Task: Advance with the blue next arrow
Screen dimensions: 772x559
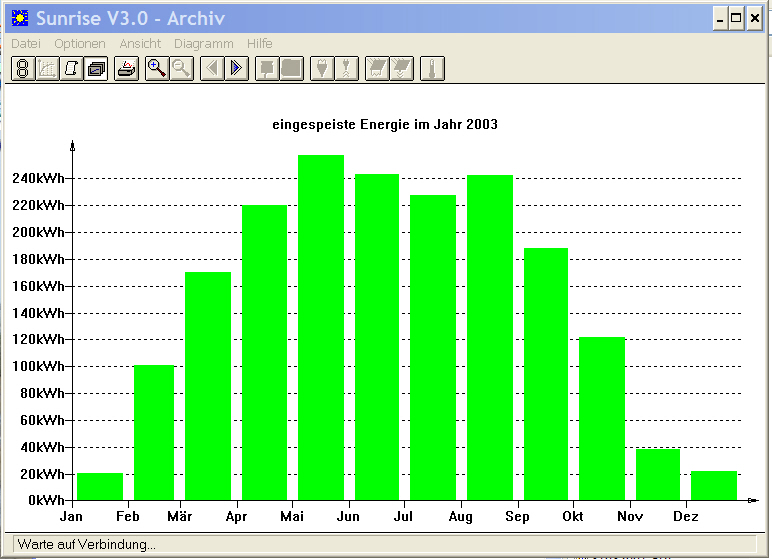Action: pyautogui.click(x=236, y=68)
